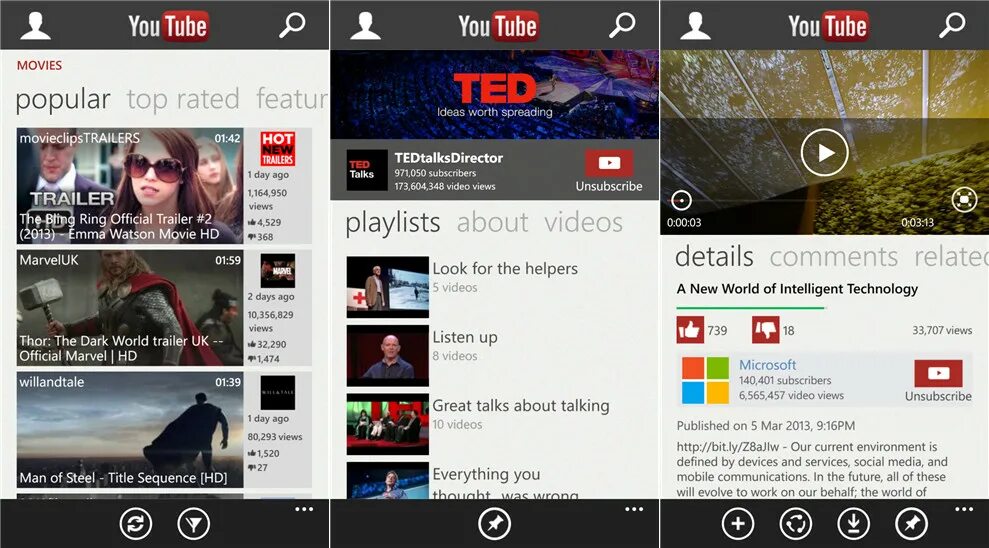Open Thor: The Dark World trailer thumbnail
989x548 pixels.
pyautogui.click(x=130, y=308)
